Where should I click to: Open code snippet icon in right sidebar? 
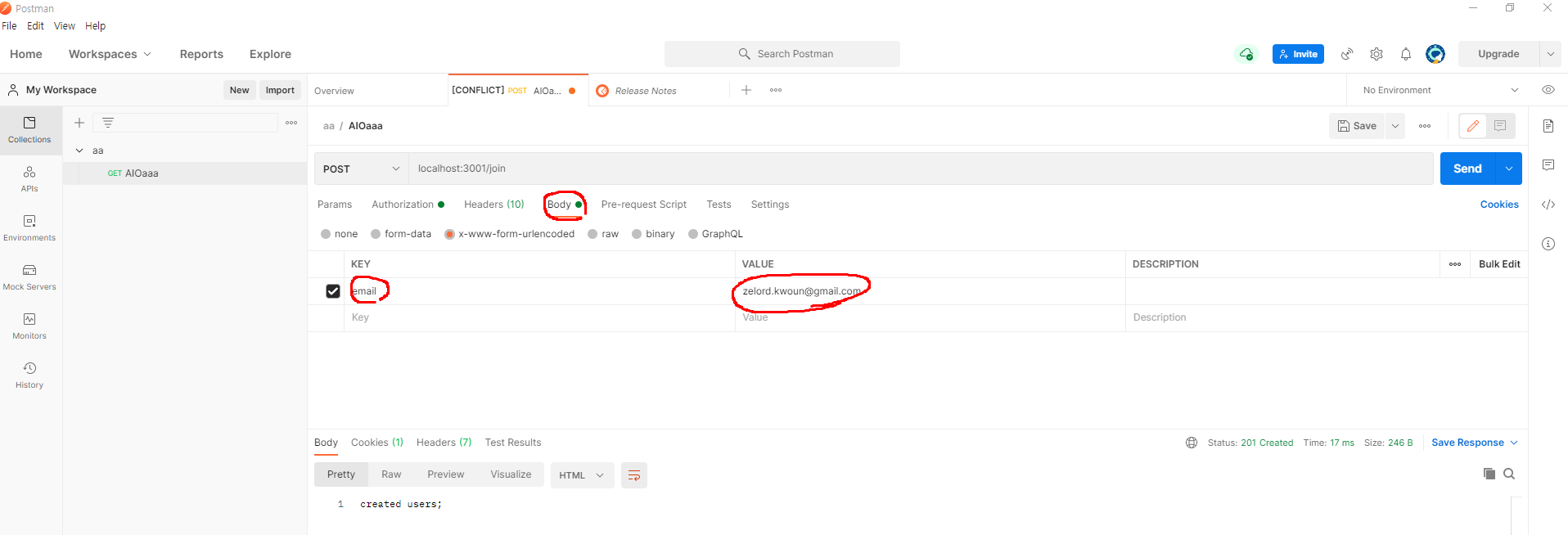1548,205
